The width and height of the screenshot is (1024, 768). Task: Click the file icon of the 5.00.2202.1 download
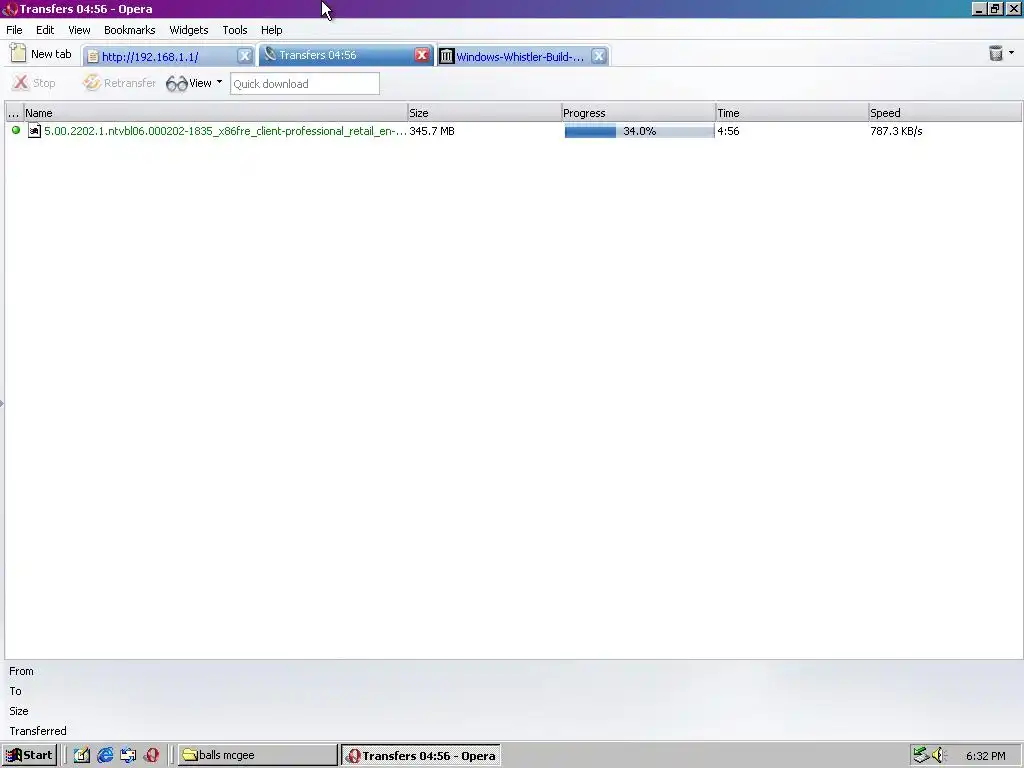[x=35, y=131]
